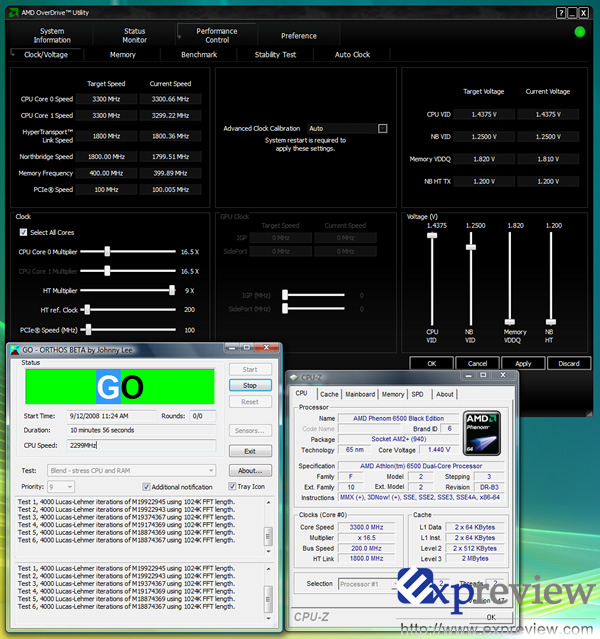Minimize the ORTHOS window
Image resolution: width=600 pixels, height=639 pixels.
(x=232, y=348)
